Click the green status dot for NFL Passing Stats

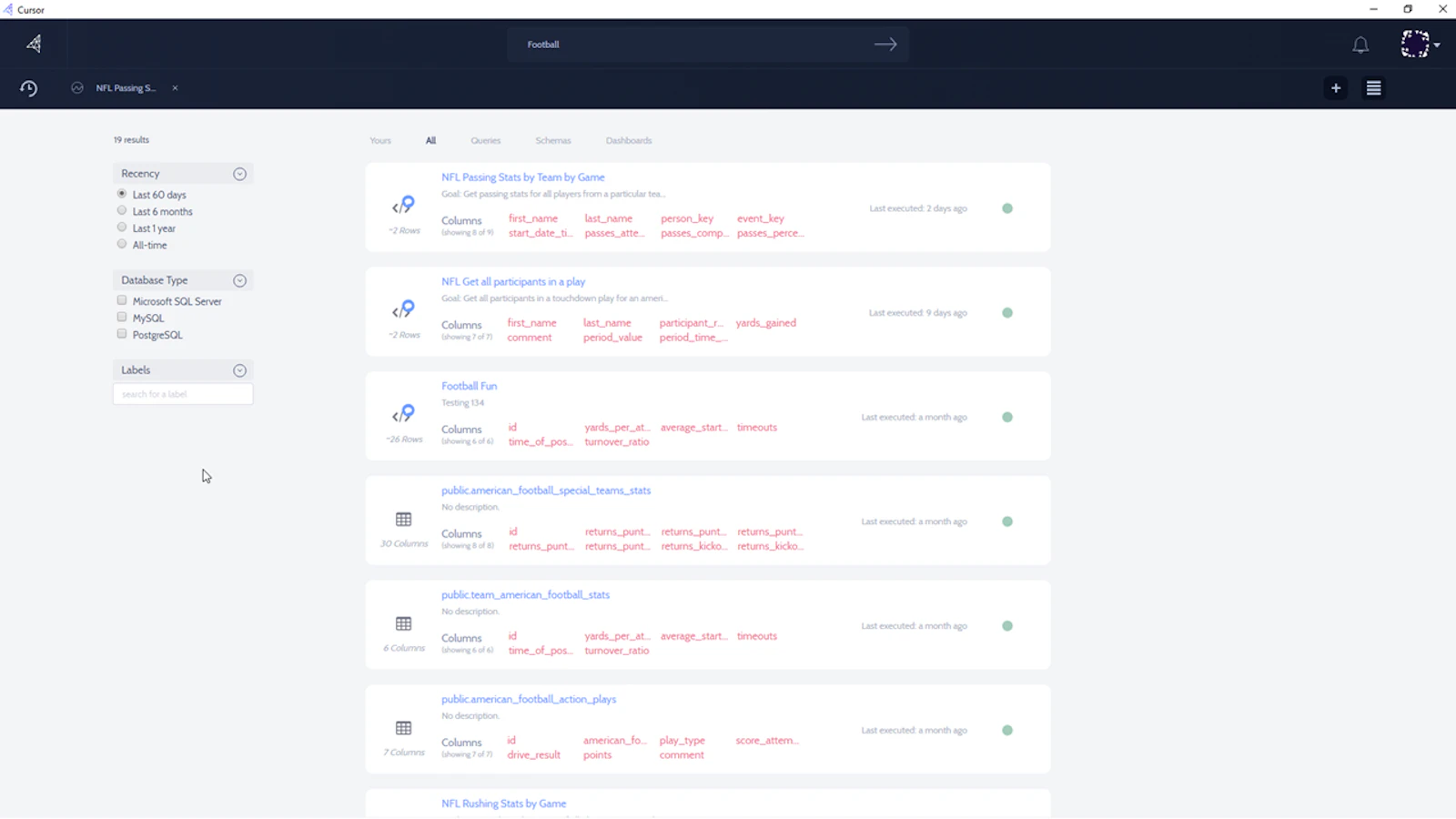coord(1007,208)
